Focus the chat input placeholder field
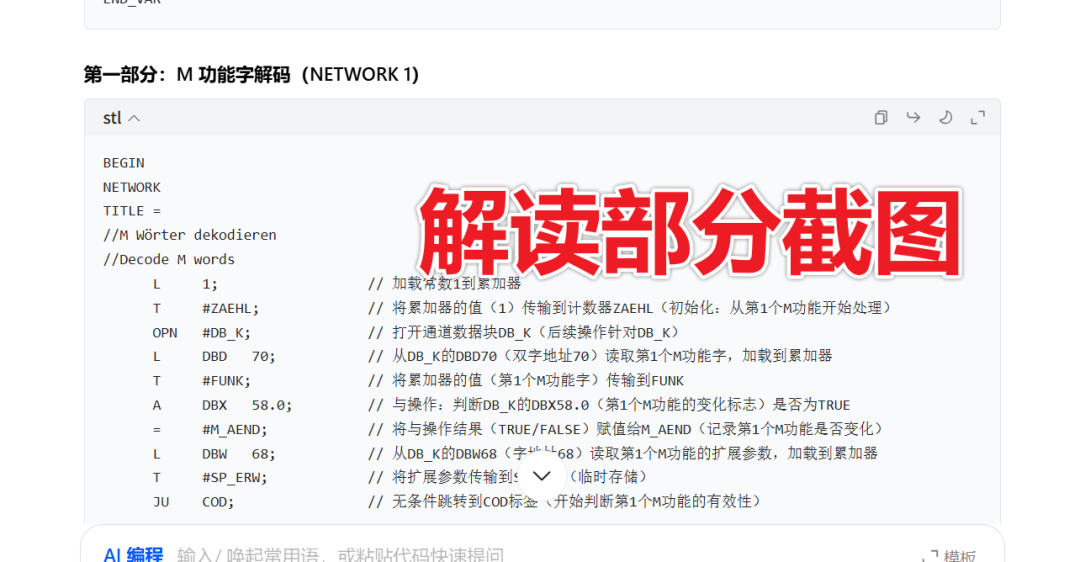The width and height of the screenshot is (1080, 562). coord(340,555)
